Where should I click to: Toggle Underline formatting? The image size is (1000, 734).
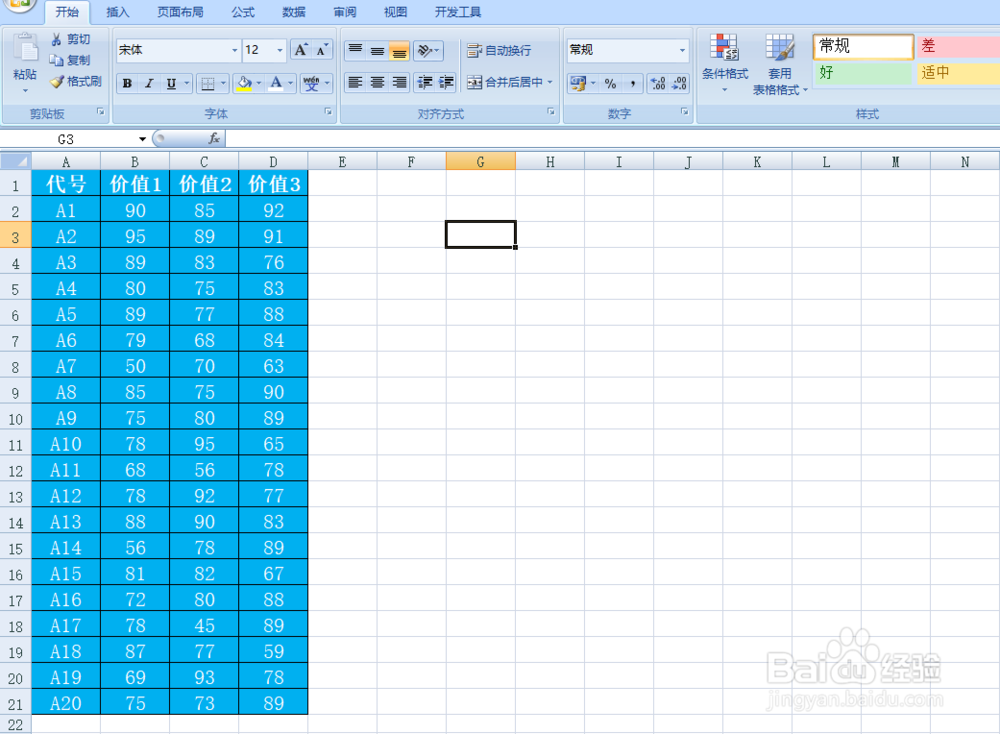[171, 83]
